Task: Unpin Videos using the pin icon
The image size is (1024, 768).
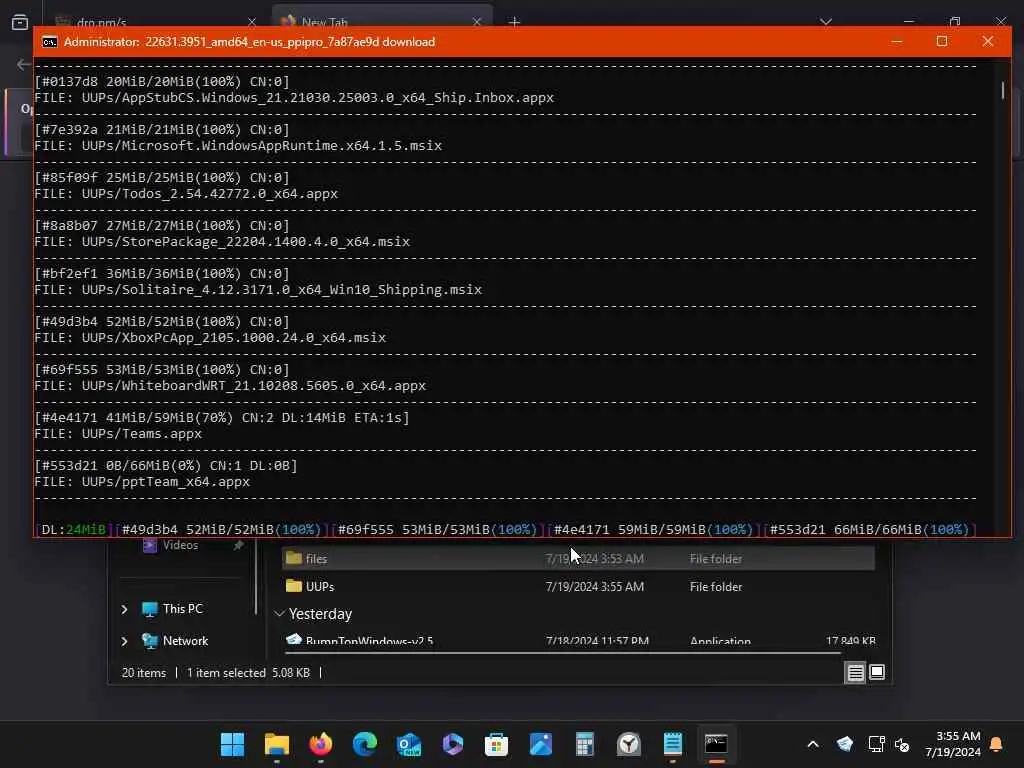Action: pyautogui.click(x=238, y=545)
